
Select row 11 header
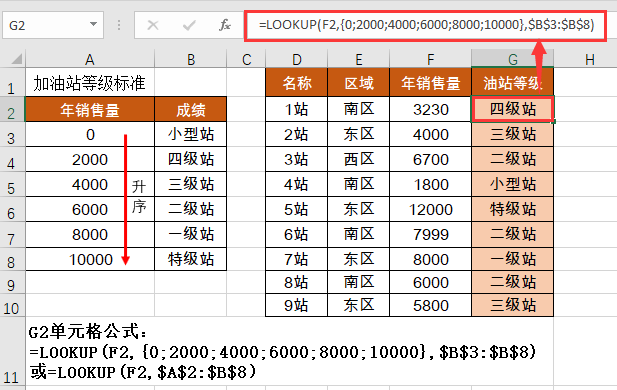pos(12,351)
